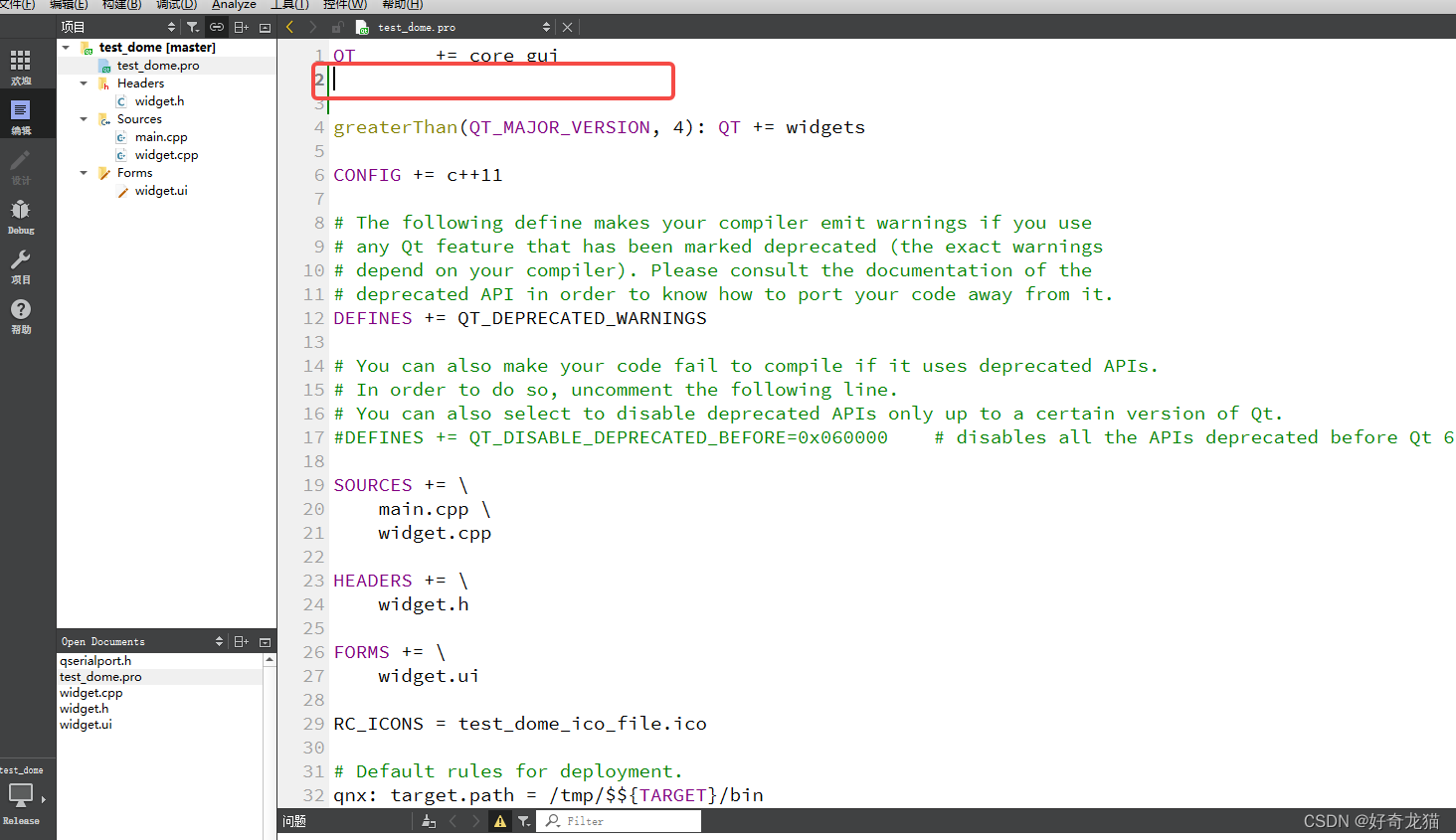Click the 'RC_ICONS = test_dome_ico_file.ico' line

click(x=520, y=724)
